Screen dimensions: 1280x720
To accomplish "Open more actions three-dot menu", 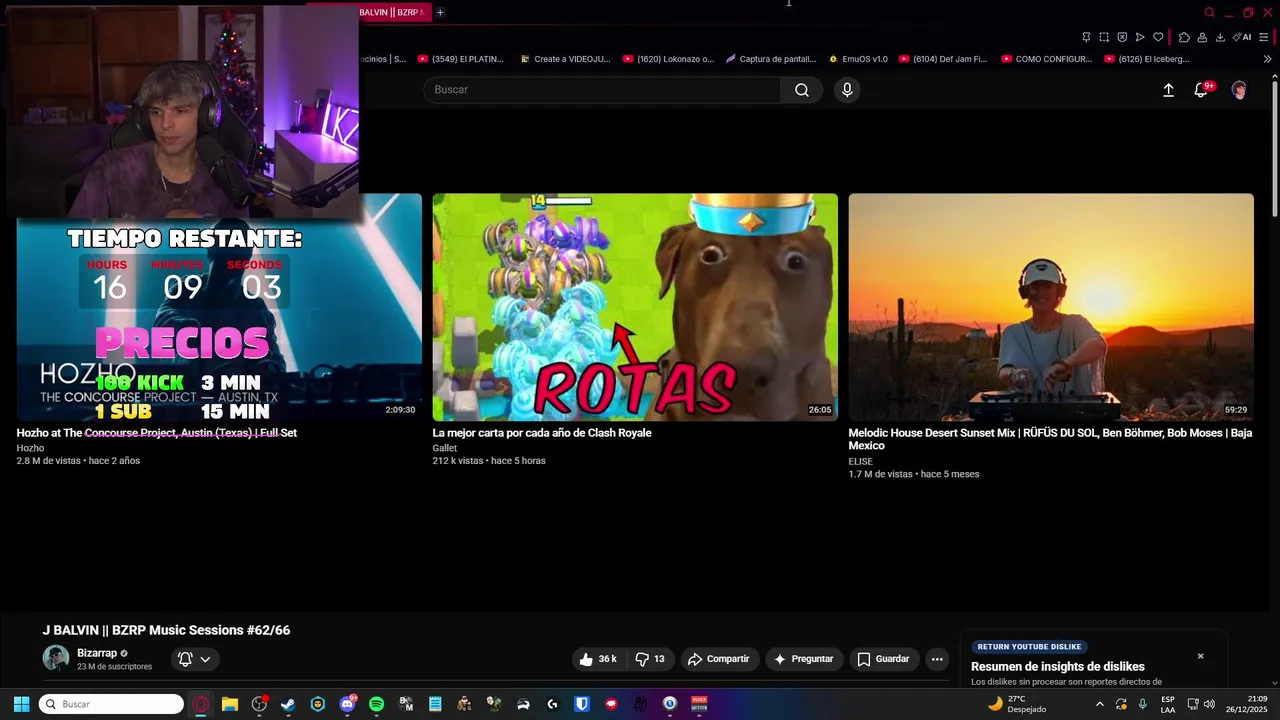I will 937,659.
